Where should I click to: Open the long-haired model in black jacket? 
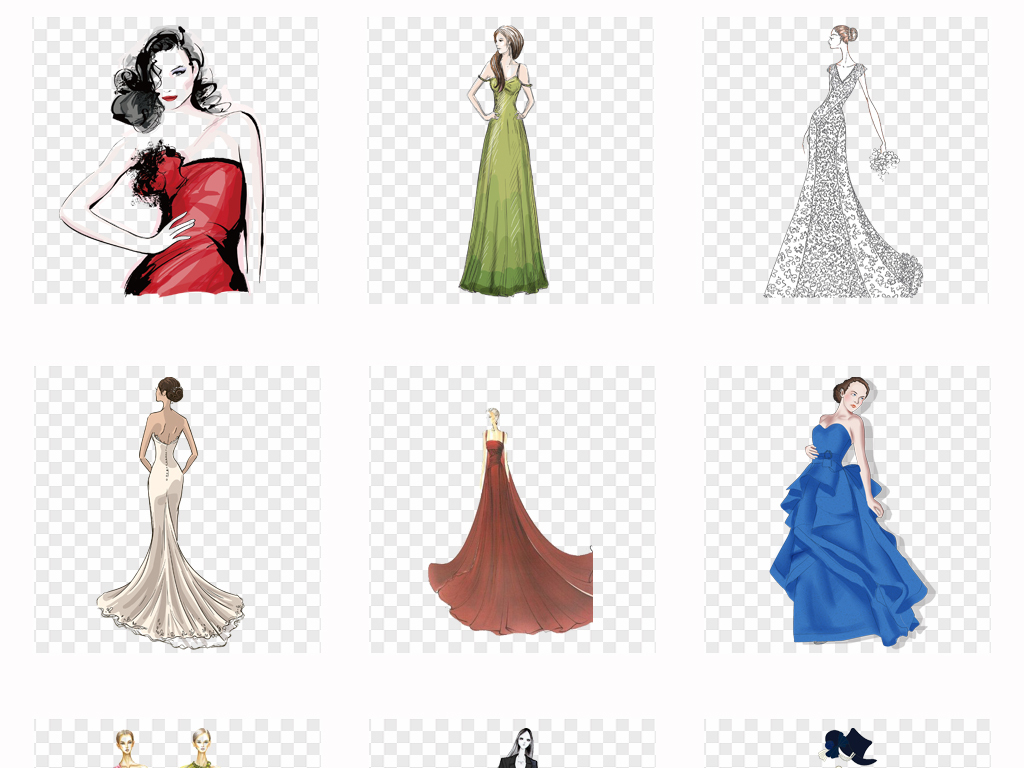513,743
